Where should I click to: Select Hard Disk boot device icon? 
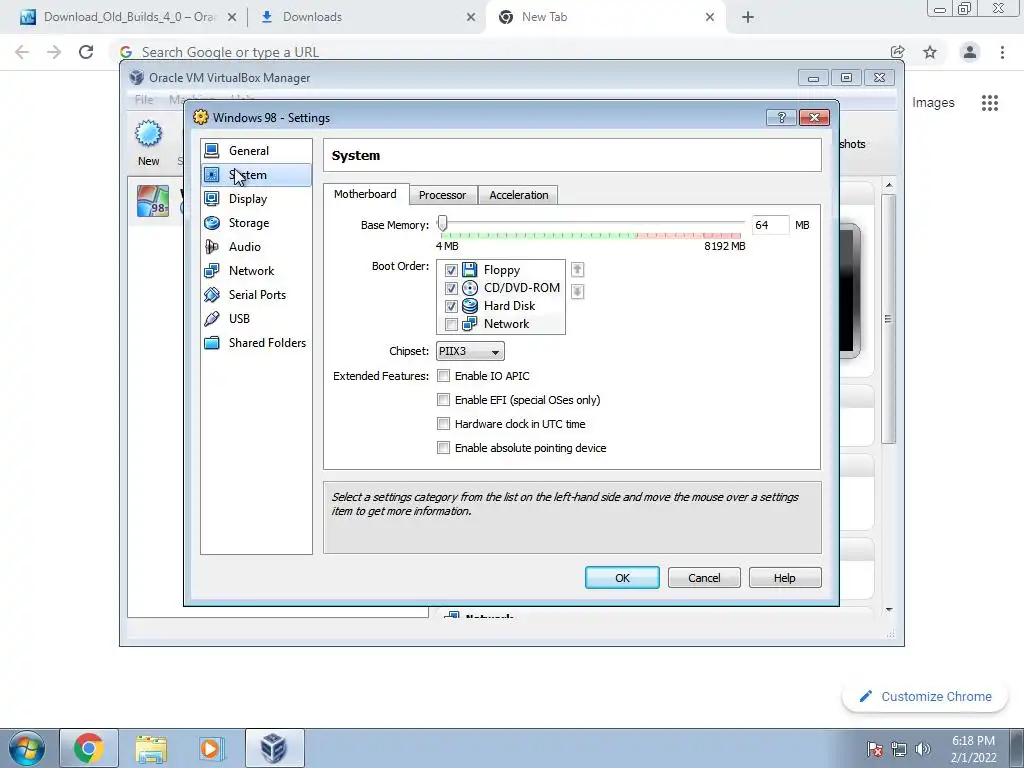click(x=470, y=306)
